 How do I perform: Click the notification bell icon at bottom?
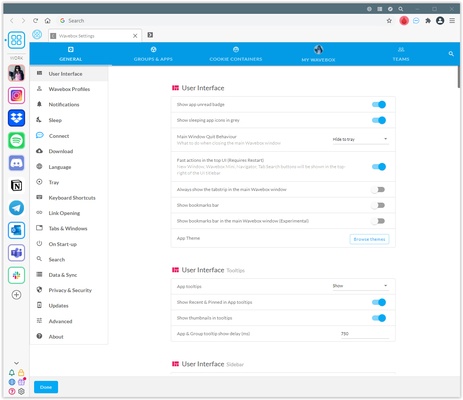click(x=12, y=373)
